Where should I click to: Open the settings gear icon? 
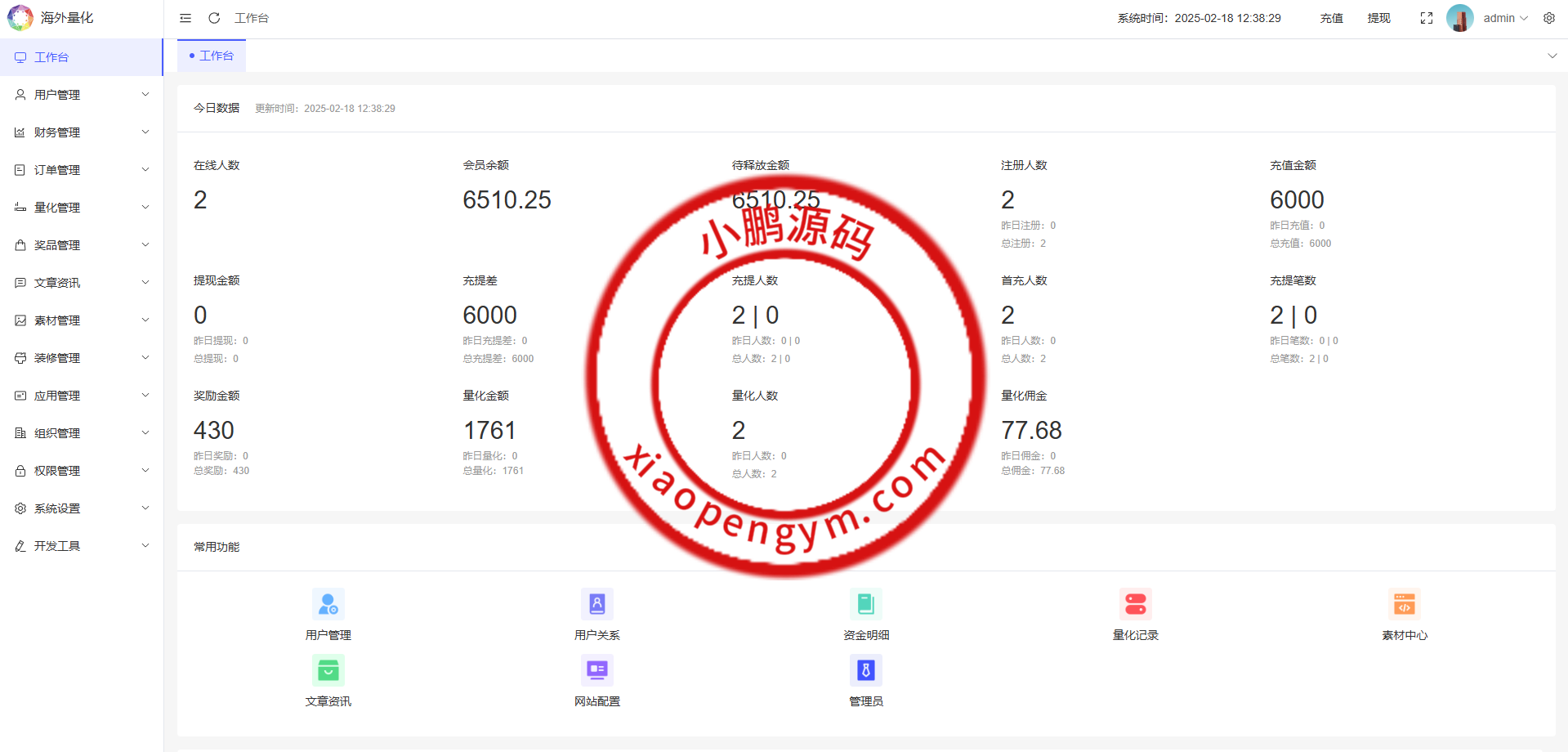pyautogui.click(x=1548, y=18)
